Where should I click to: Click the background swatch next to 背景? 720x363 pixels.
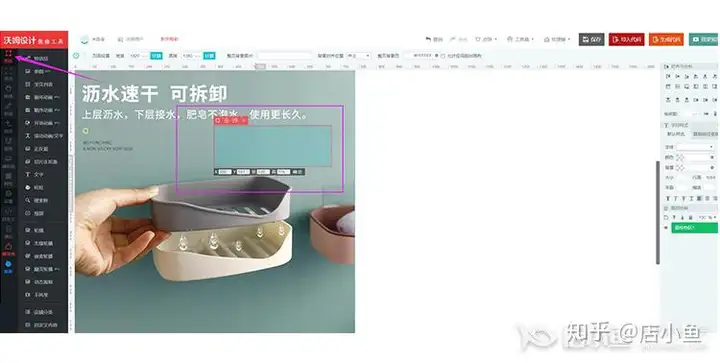[680, 168]
